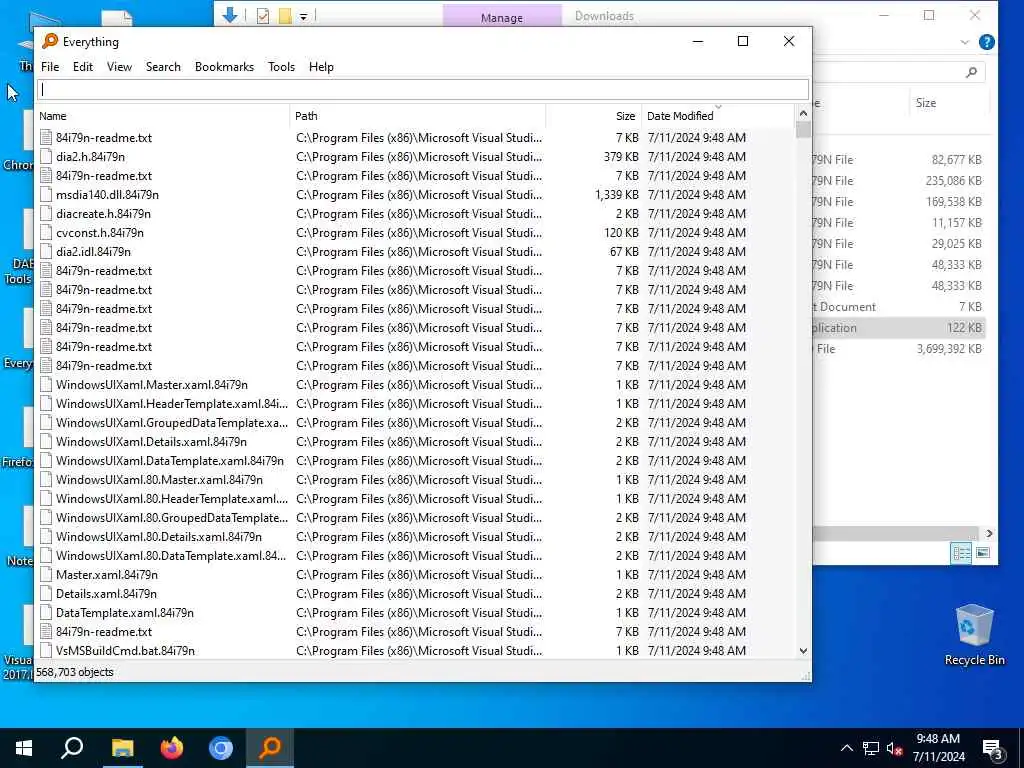Click Explorer horizontal scroll right arrow
Image resolution: width=1024 pixels, height=768 pixels.
pos(989,534)
